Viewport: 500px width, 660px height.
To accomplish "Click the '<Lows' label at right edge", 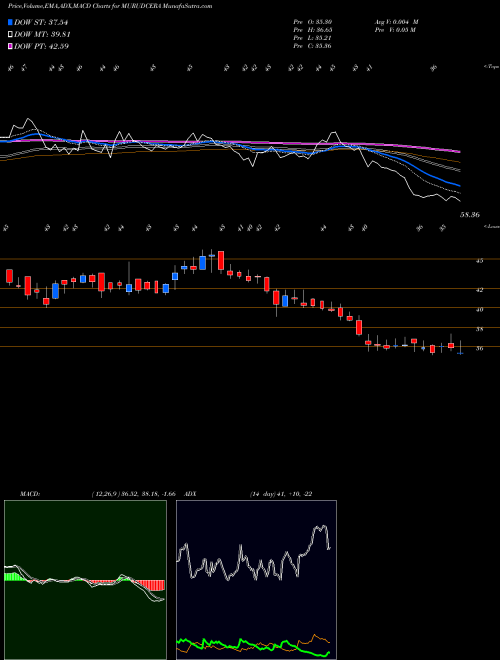I will pyautogui.click(x=491, y=226).
